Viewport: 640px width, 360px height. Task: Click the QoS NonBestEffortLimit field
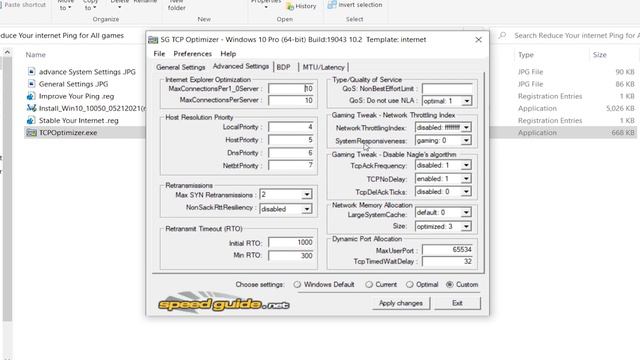(x=447, y=88)
